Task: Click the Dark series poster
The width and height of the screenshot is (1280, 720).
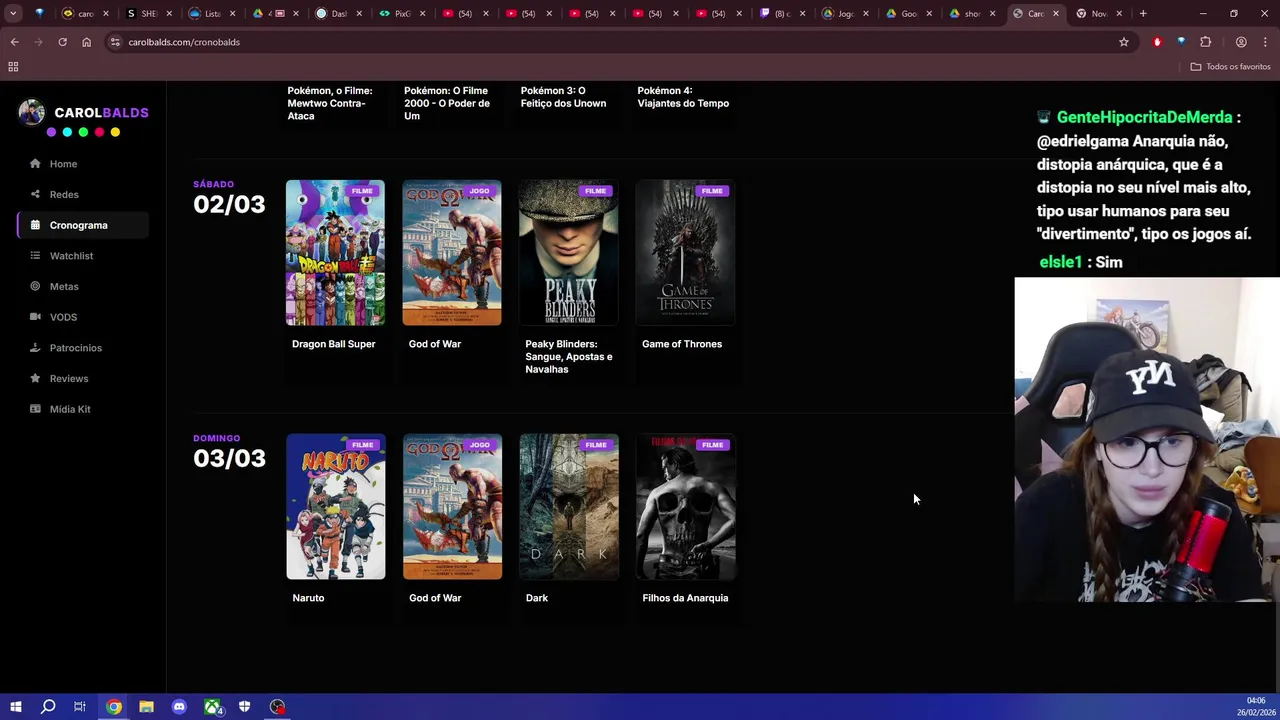Action: (x=568, y=507)
